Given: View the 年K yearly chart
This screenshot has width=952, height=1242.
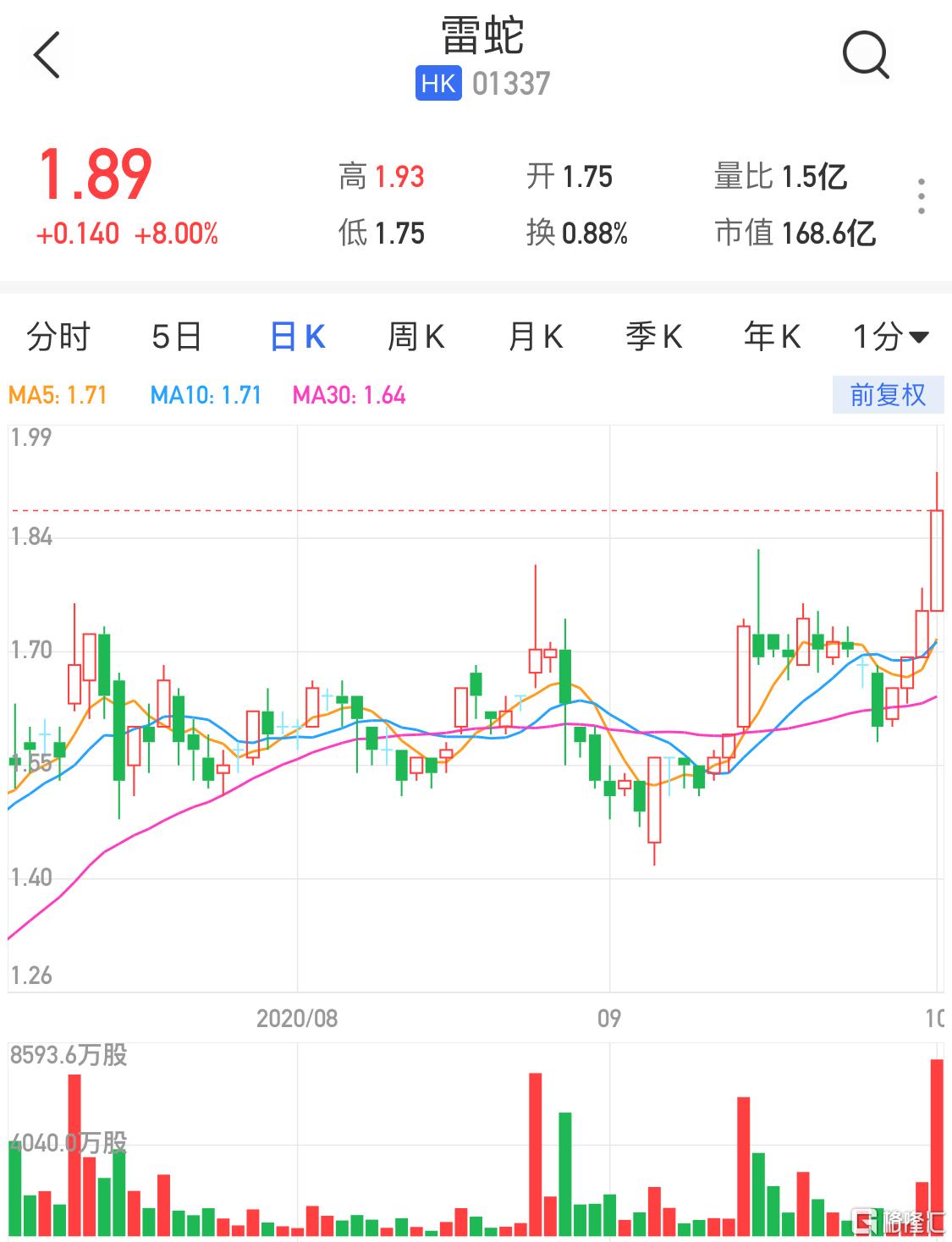Looking at the screenshot, I should click(772, 337).
